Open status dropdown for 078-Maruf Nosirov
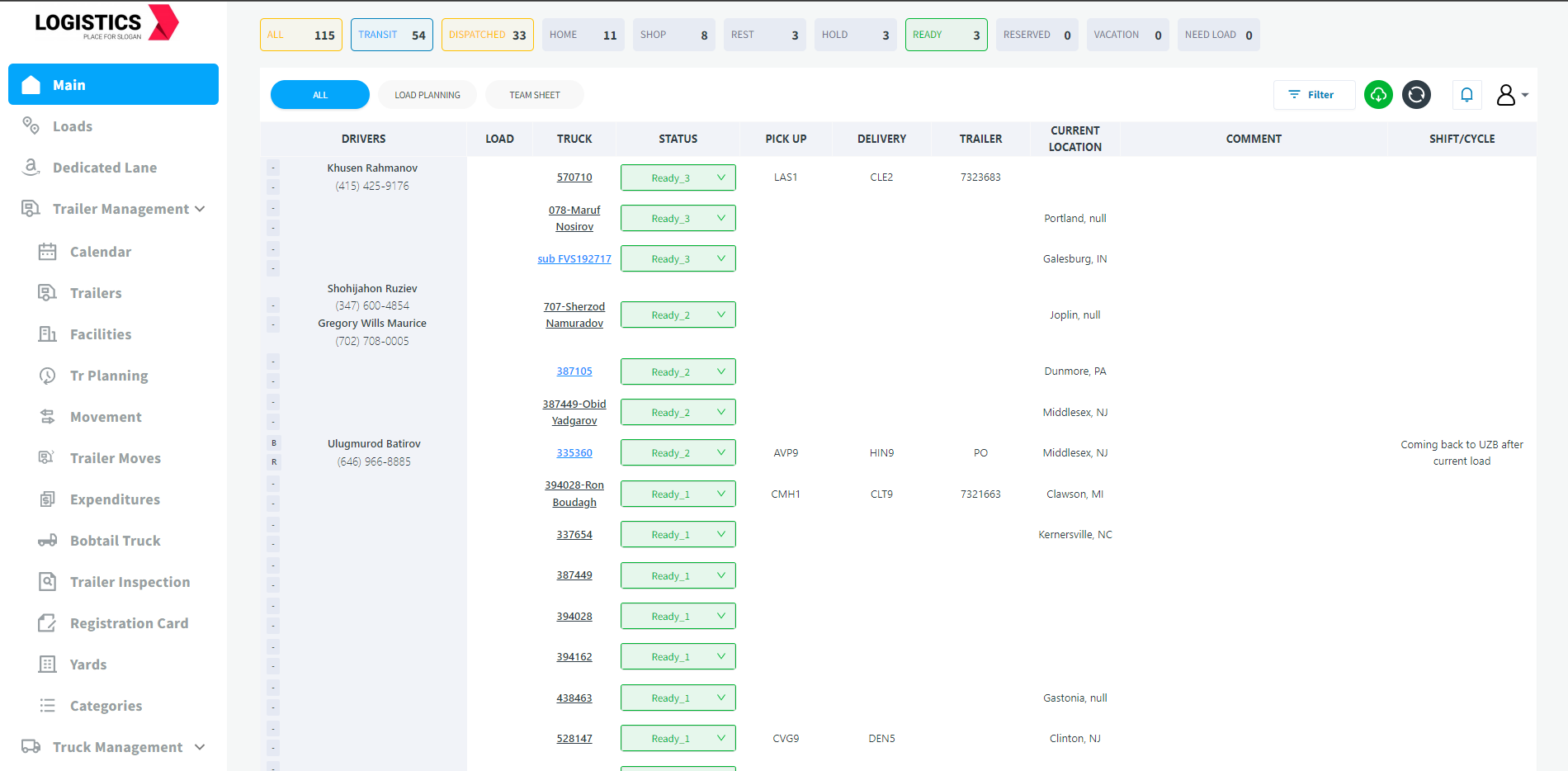 [x=678, y=218]
